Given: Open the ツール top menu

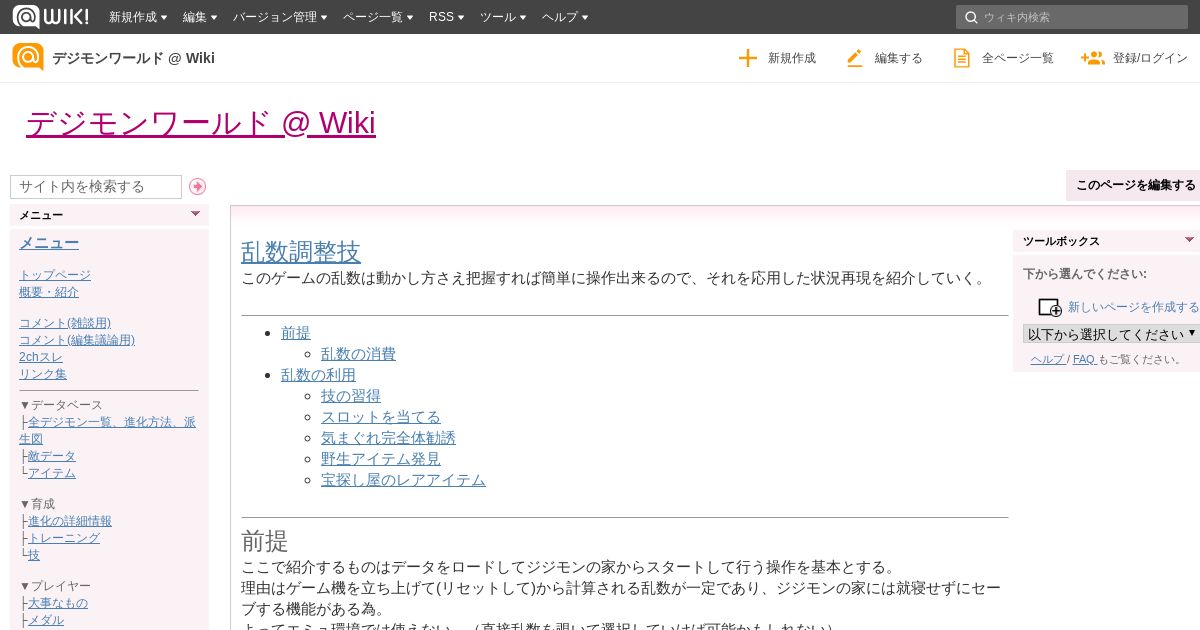Looking at the screenshot, I should 504,17.
